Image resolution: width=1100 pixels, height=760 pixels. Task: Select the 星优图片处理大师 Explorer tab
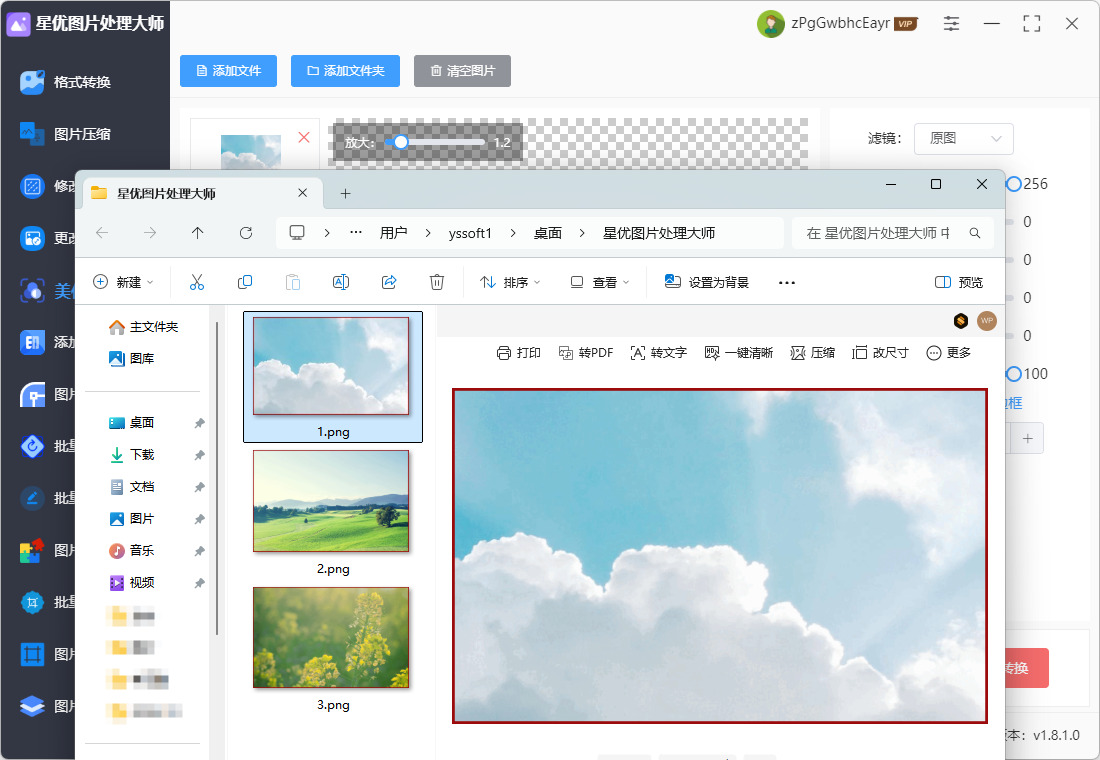click(202, 193)
